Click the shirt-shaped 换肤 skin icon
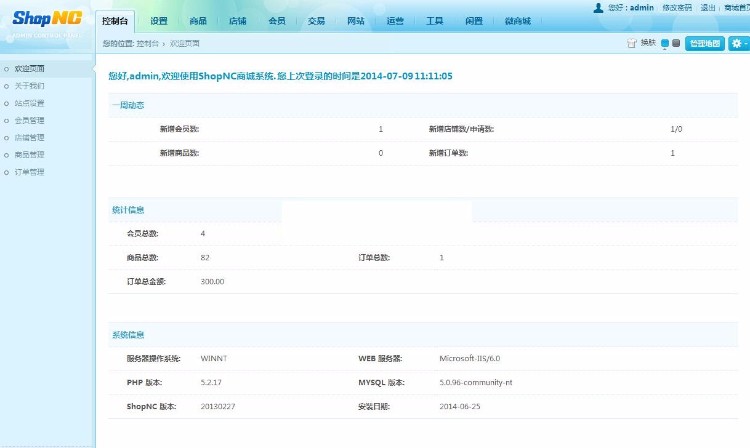This screenshot has height=448, width=750. pos(632,44)
